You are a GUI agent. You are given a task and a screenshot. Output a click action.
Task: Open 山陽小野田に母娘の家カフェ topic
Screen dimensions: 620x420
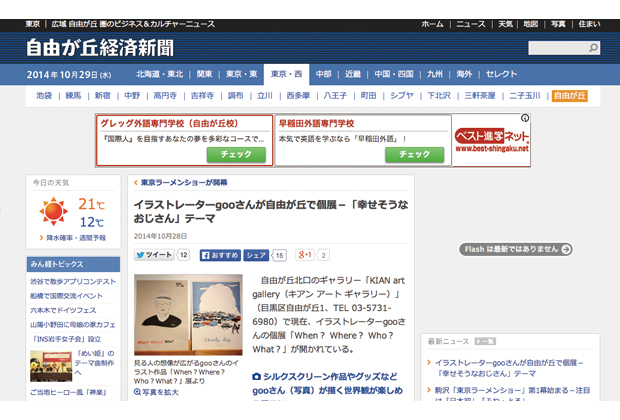[73, 325]
